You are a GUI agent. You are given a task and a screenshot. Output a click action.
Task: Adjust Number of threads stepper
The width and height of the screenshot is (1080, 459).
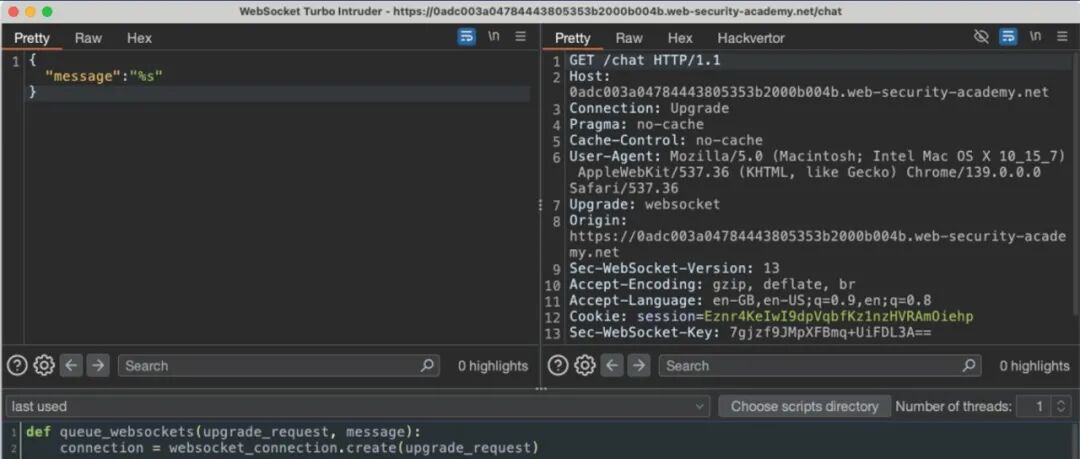click(x=1061, y=407)
